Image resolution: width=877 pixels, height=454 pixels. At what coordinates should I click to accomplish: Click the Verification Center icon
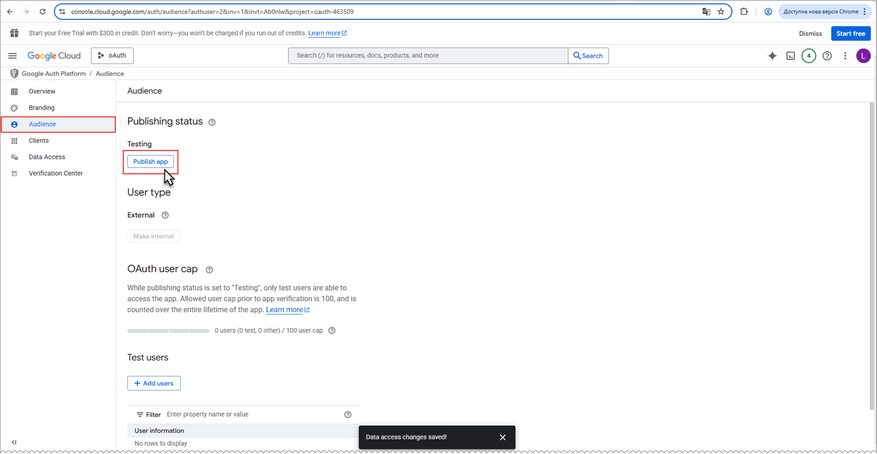[x=15, y=174]
